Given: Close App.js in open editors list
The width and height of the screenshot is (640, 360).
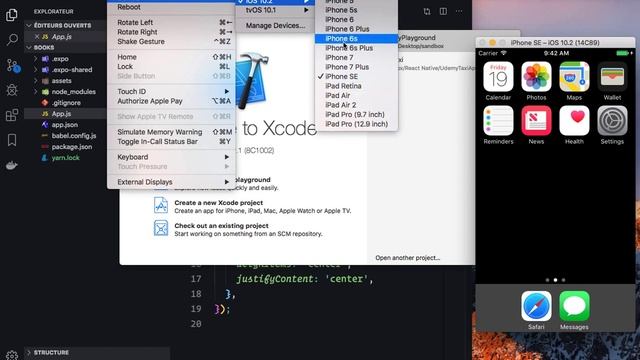Looking at the screenshot, I should [x=37, y=37].
